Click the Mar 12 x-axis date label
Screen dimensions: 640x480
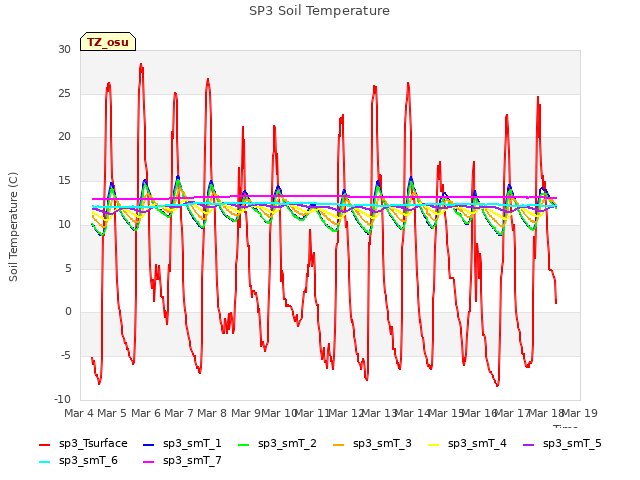coord(346,413)
